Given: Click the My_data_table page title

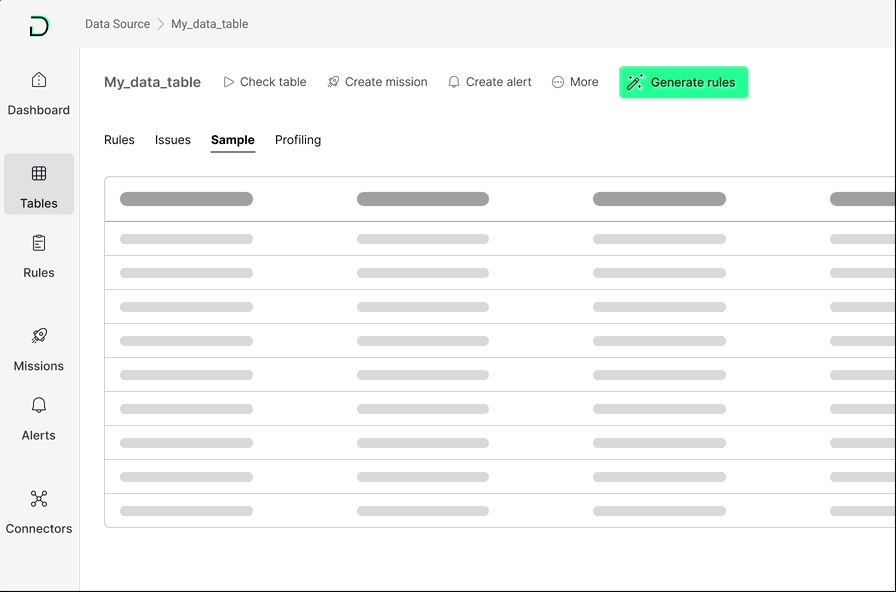Looking at the screenshot, I should point(153,82).
